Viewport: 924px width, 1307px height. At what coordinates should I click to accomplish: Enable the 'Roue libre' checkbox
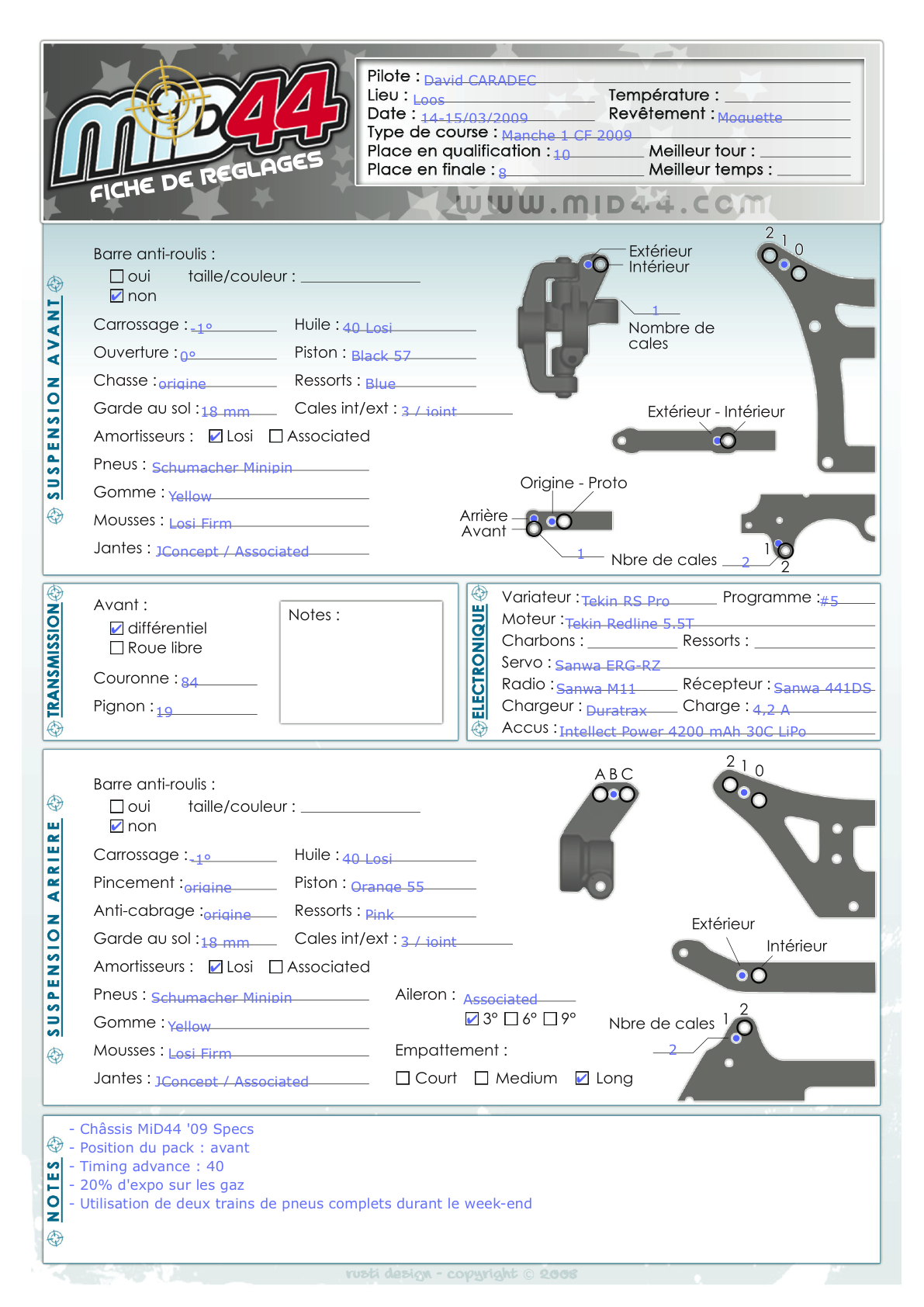(117, 648)
